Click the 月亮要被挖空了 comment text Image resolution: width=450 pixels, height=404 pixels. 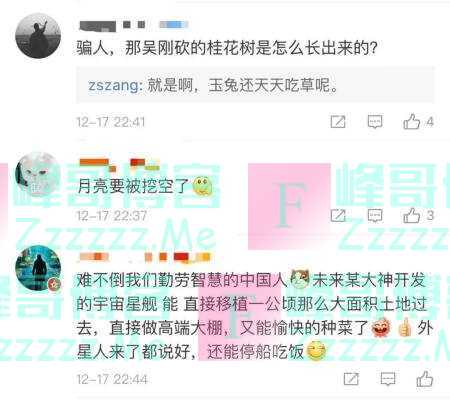(133, 186)
